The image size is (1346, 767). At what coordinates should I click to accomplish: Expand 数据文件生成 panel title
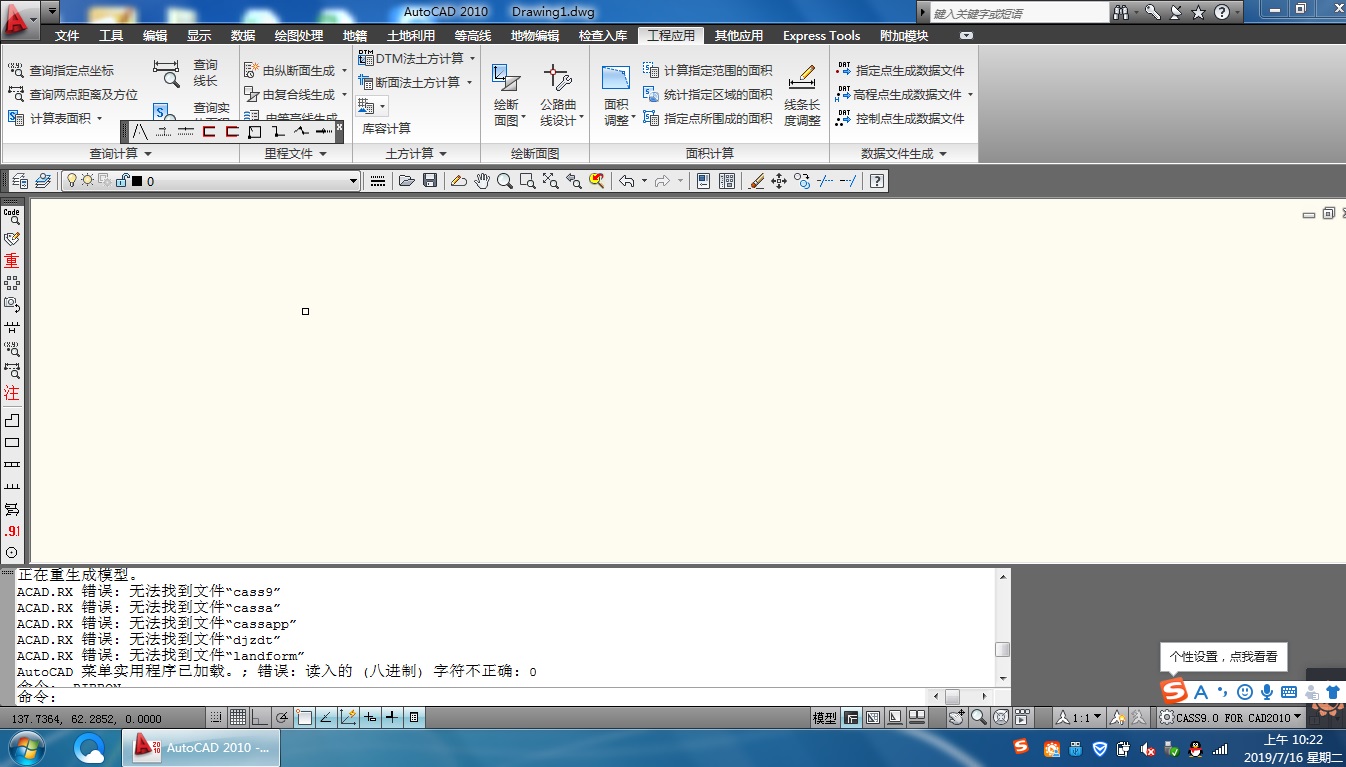tap(904, 154)
